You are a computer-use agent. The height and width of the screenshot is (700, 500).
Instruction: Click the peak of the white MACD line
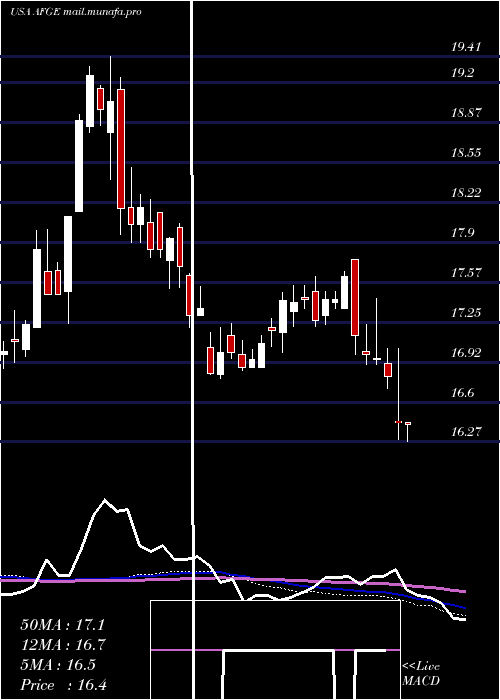(x=105, y=500)
